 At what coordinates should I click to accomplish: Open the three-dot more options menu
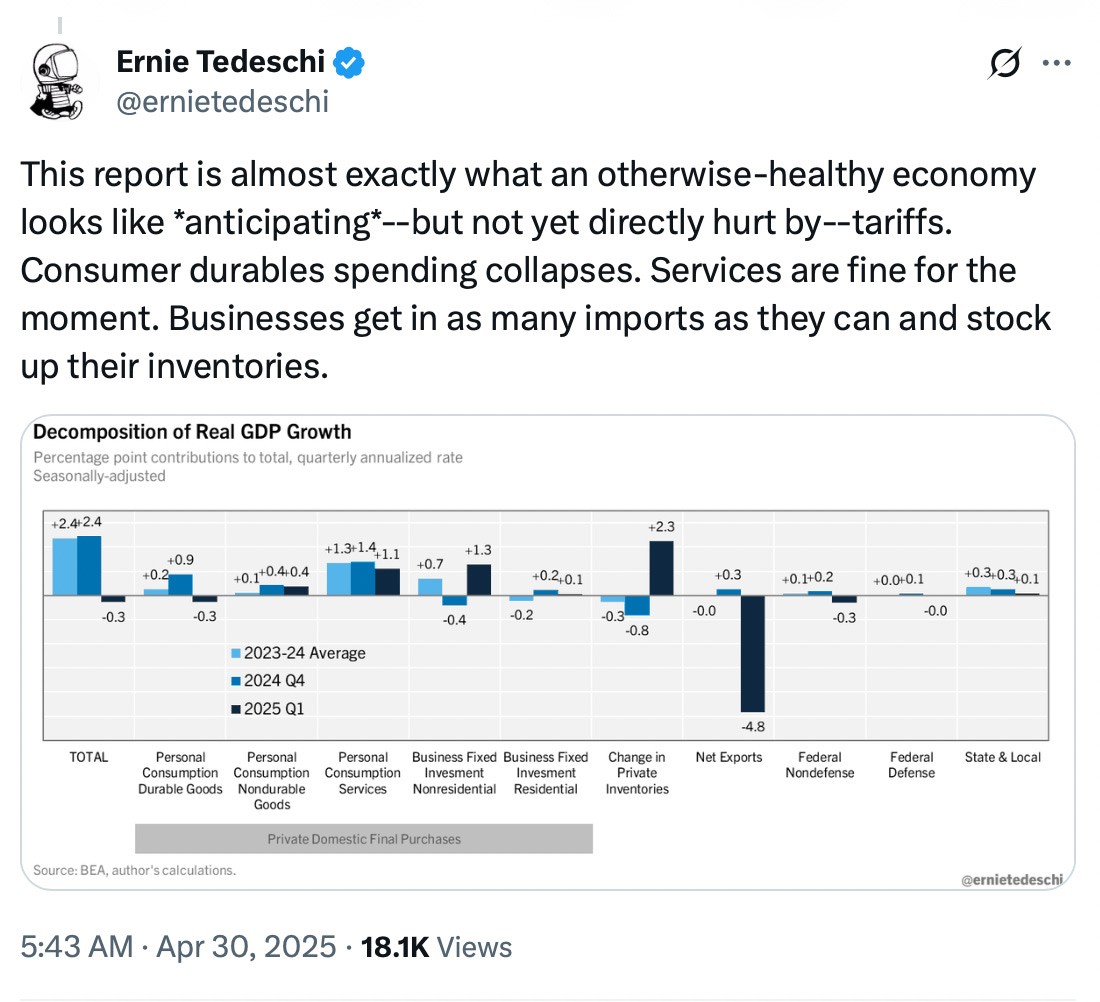pyautogui.click(x=1055, y=63)
